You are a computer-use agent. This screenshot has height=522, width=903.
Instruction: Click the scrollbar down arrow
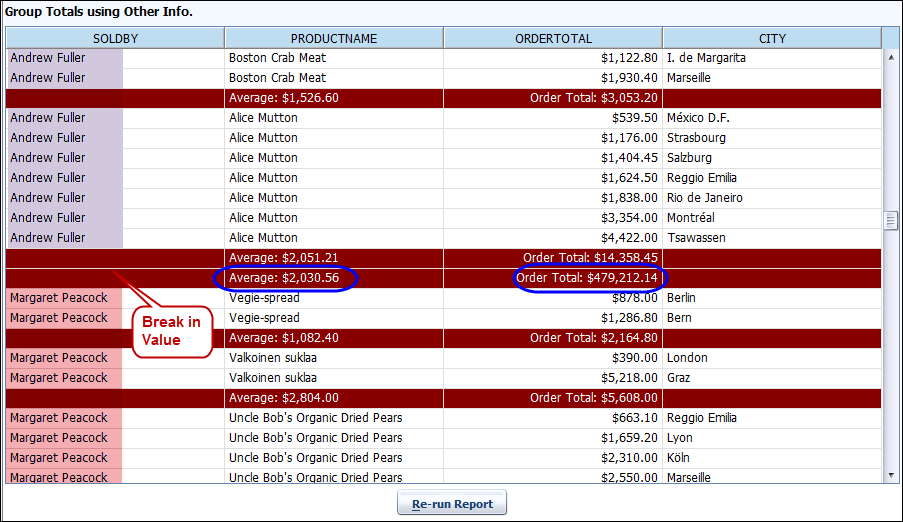point(890,476)
